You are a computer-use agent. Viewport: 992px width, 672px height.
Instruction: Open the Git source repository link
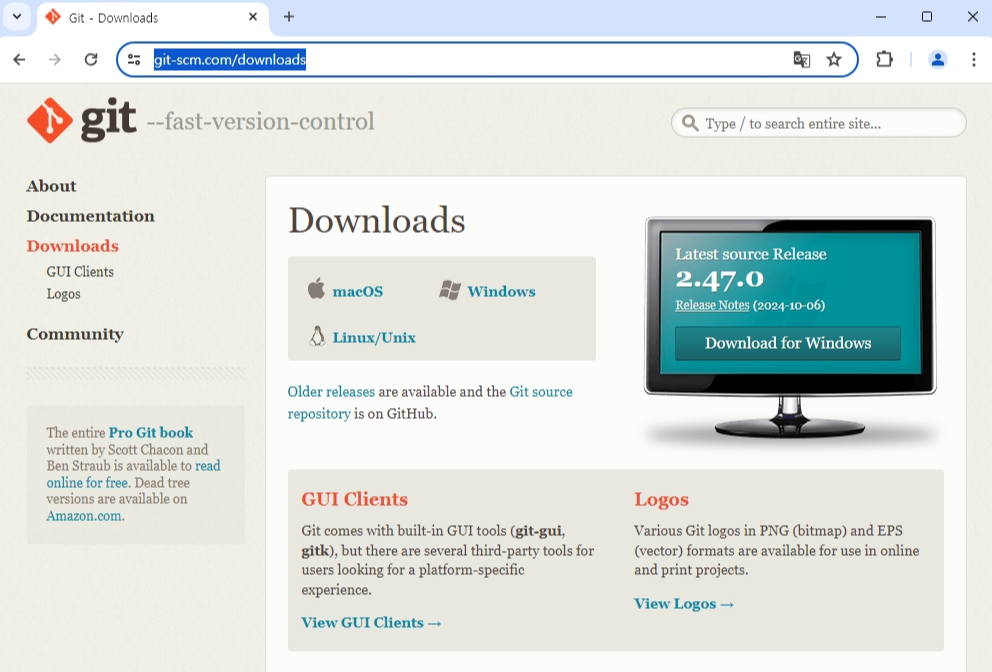(430, 402)
